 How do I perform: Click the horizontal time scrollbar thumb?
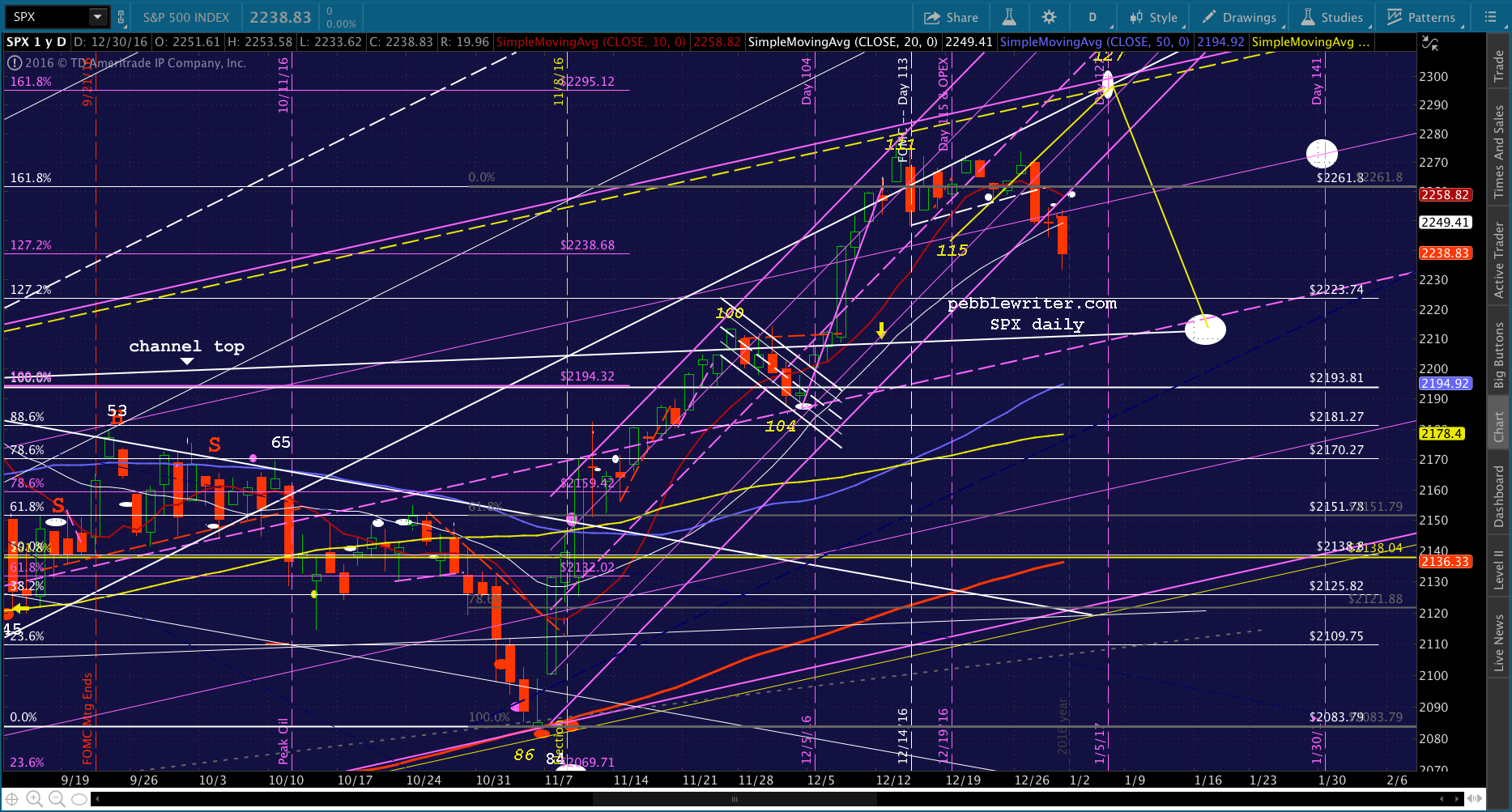click(x=735, y=799)
